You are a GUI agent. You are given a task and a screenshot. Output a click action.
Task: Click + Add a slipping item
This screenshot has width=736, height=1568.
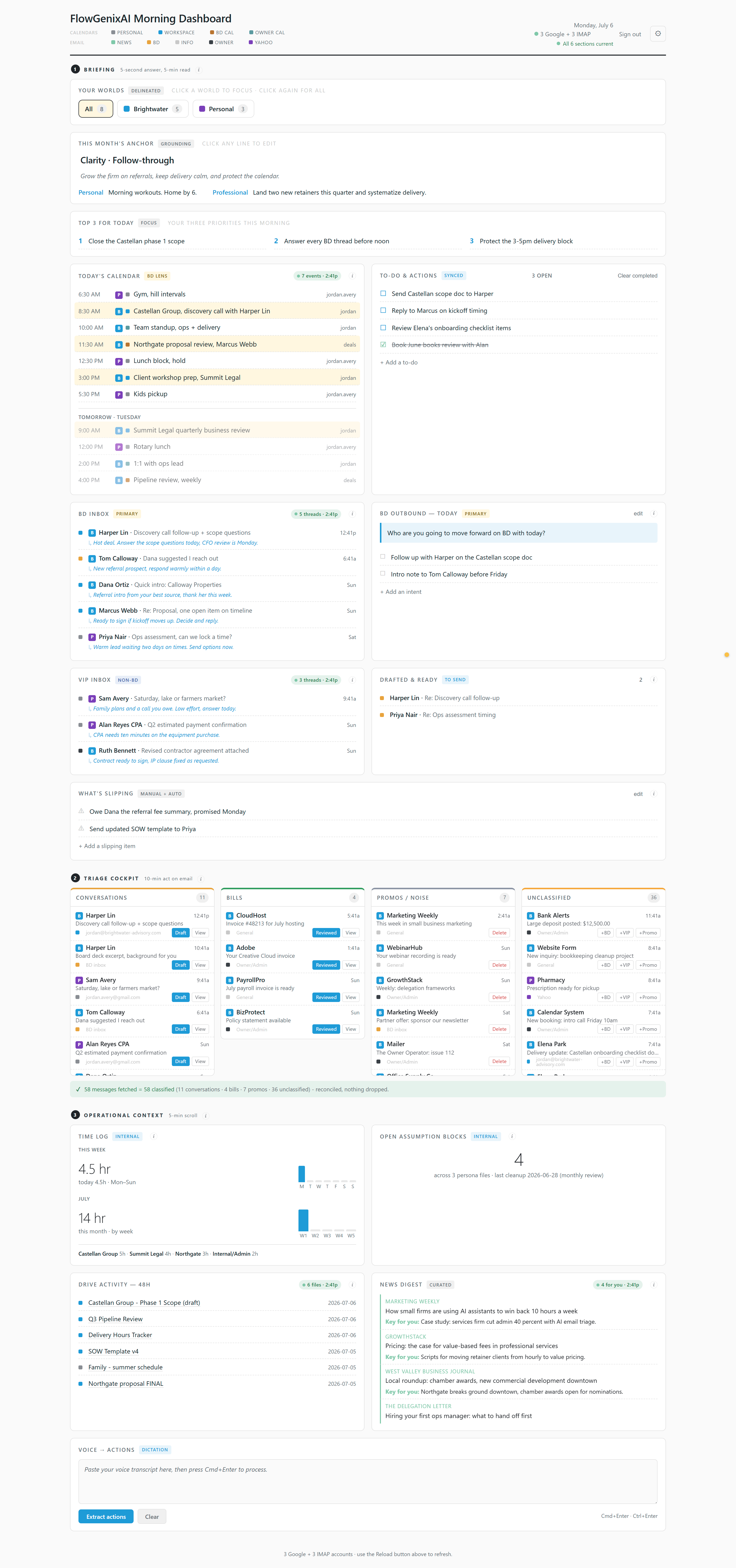click(107, 846)
